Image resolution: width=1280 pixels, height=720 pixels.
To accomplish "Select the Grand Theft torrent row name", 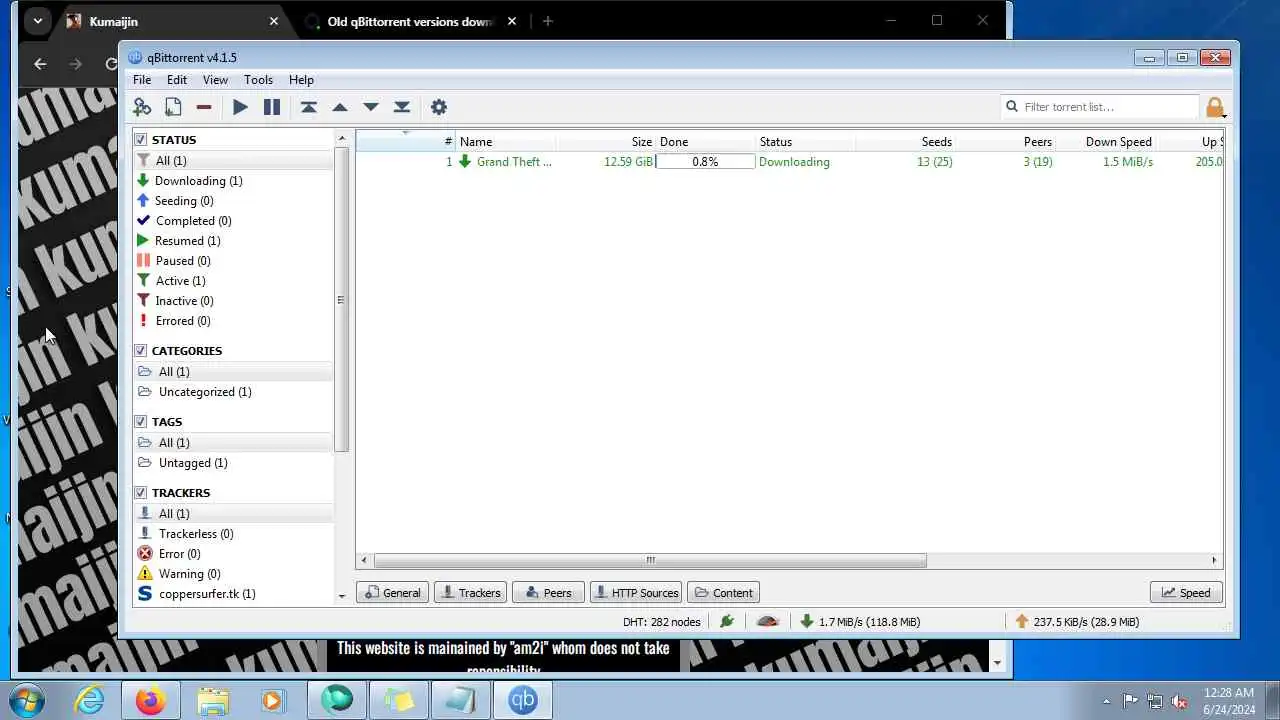I will coord(514,162).
